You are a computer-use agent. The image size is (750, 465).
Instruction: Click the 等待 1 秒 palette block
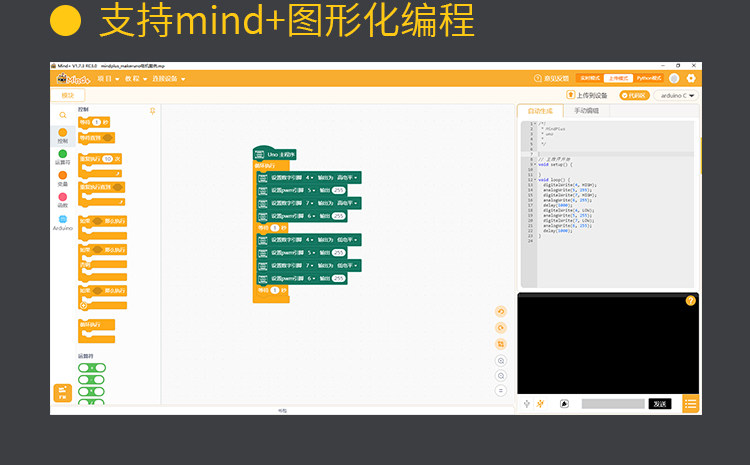(94, 122)
